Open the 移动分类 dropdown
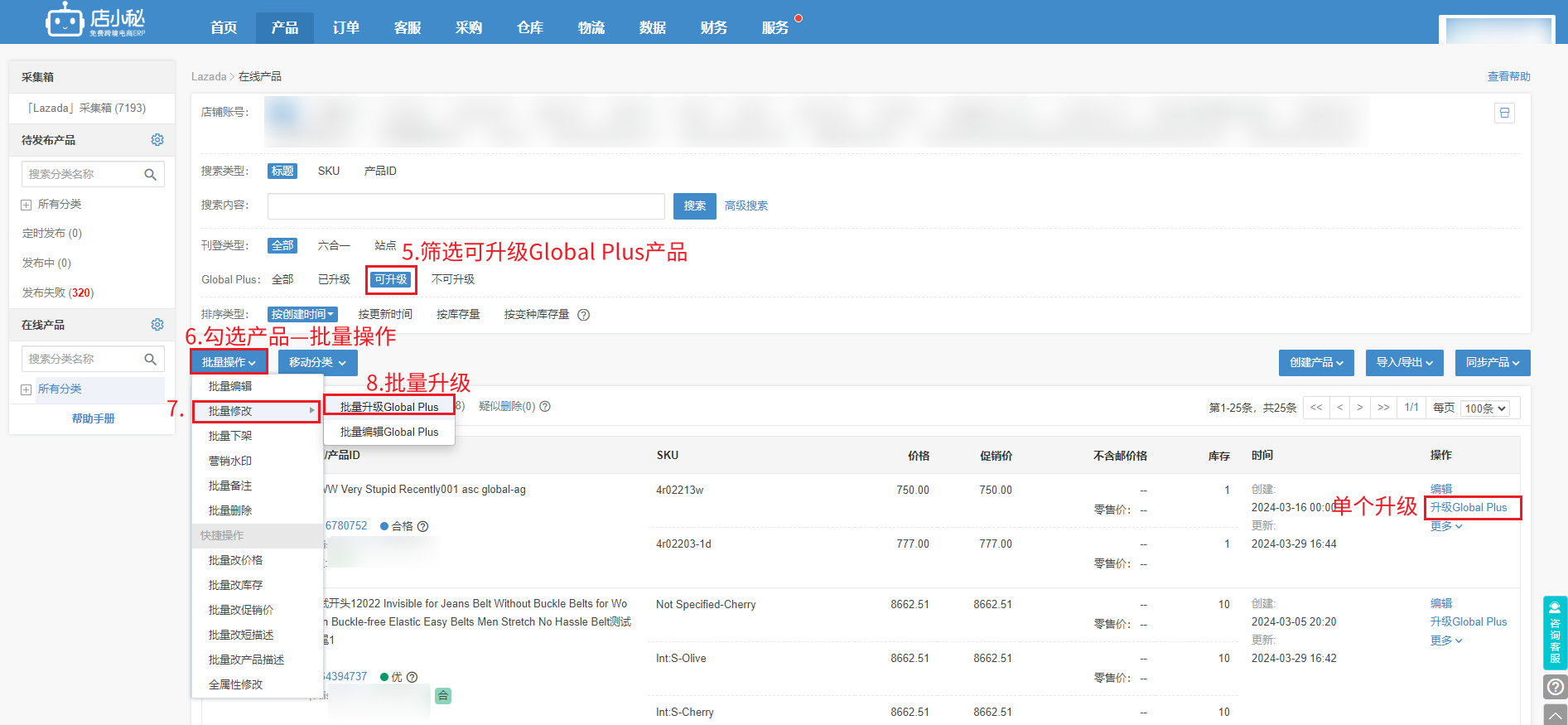1568x725 pixels. pos(318,362)
